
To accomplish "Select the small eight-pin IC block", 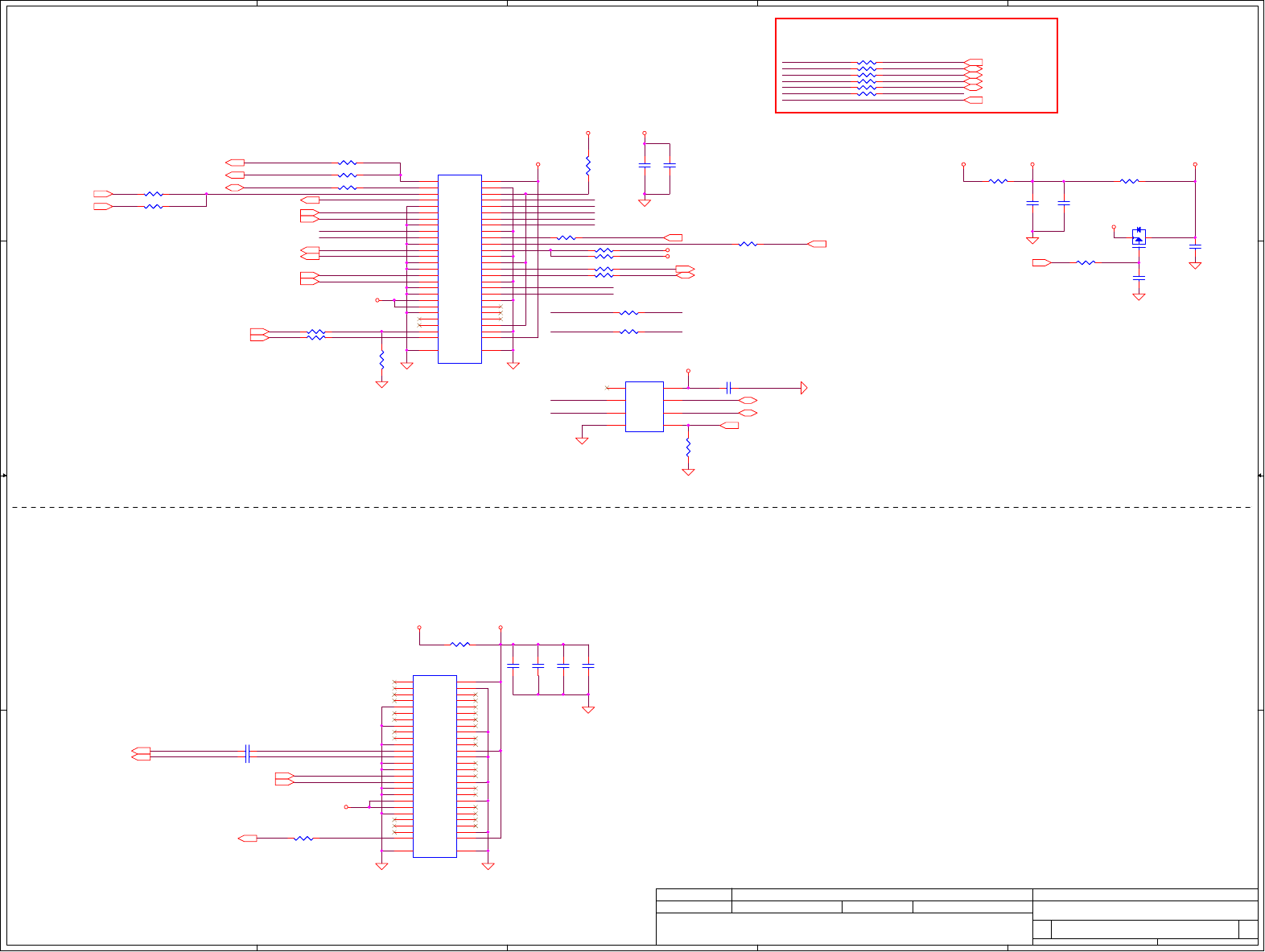I will click(x=645, y=406).
